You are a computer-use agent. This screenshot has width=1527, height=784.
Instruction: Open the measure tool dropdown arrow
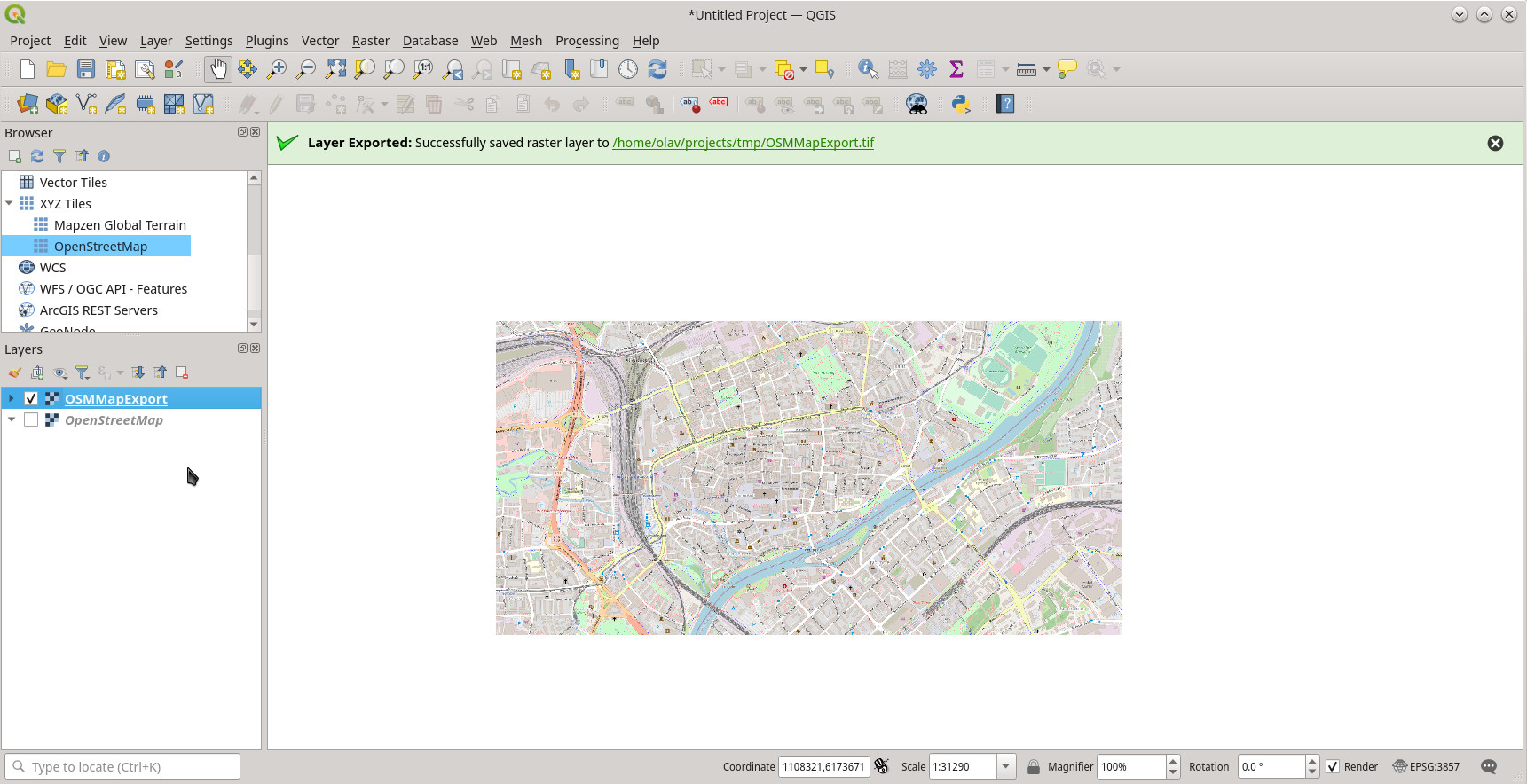[x=1047, y=69]
